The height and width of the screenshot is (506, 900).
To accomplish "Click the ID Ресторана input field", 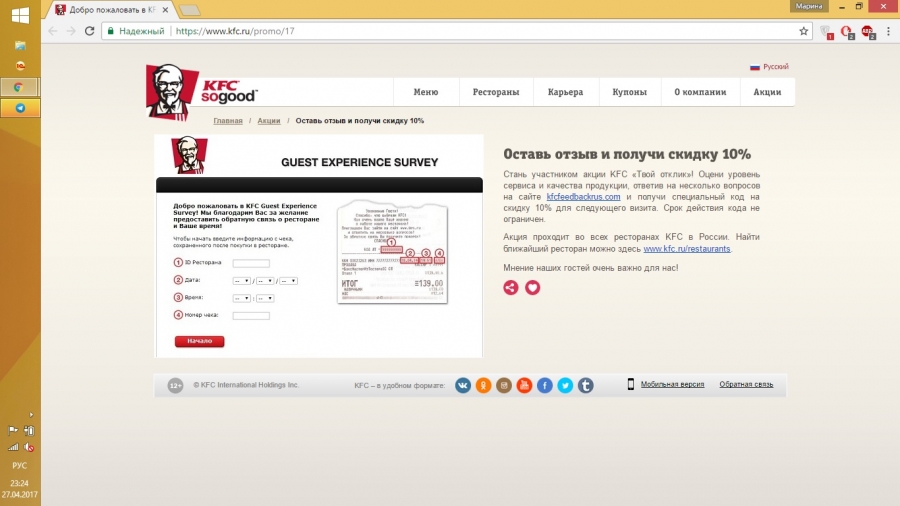I will [x=251, y=263].
